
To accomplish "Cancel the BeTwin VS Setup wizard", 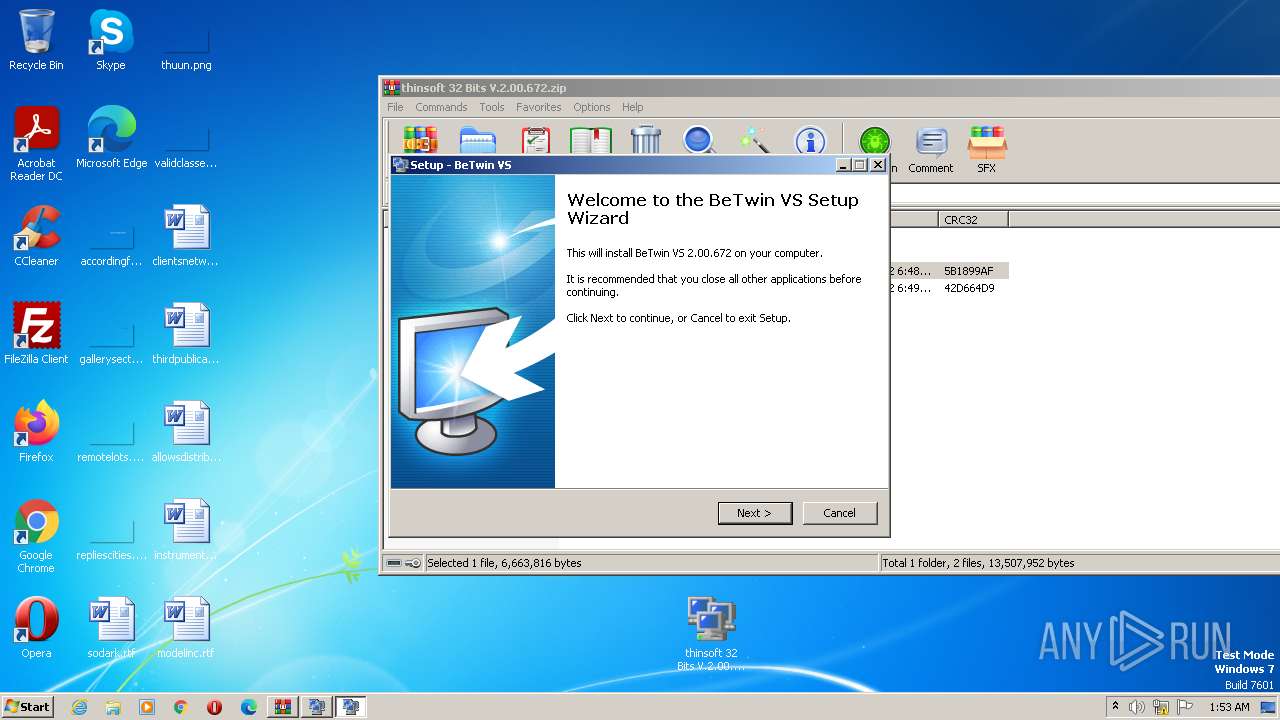I will 840,513.
